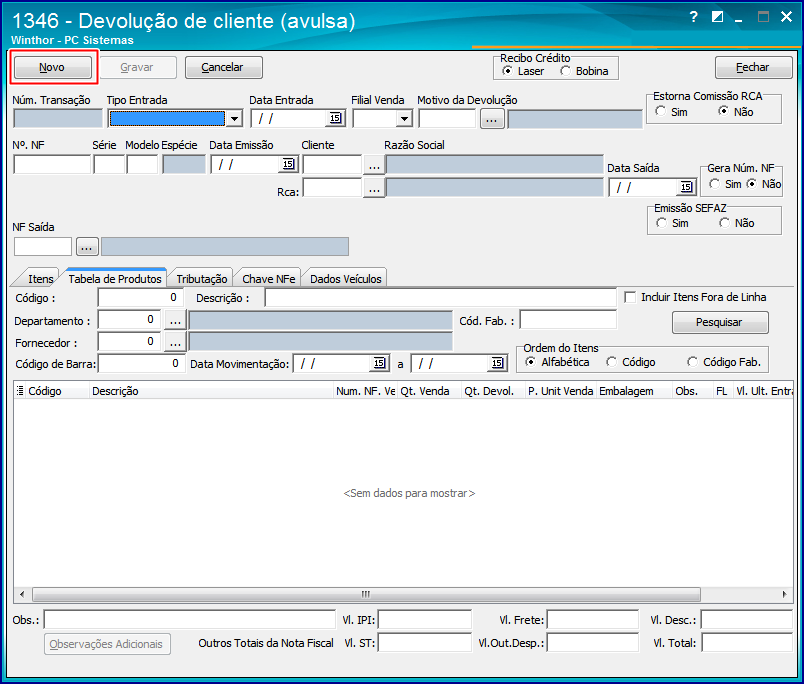Click the Novo button
Screen dimensions: 804x684
(x=52, y=67)
